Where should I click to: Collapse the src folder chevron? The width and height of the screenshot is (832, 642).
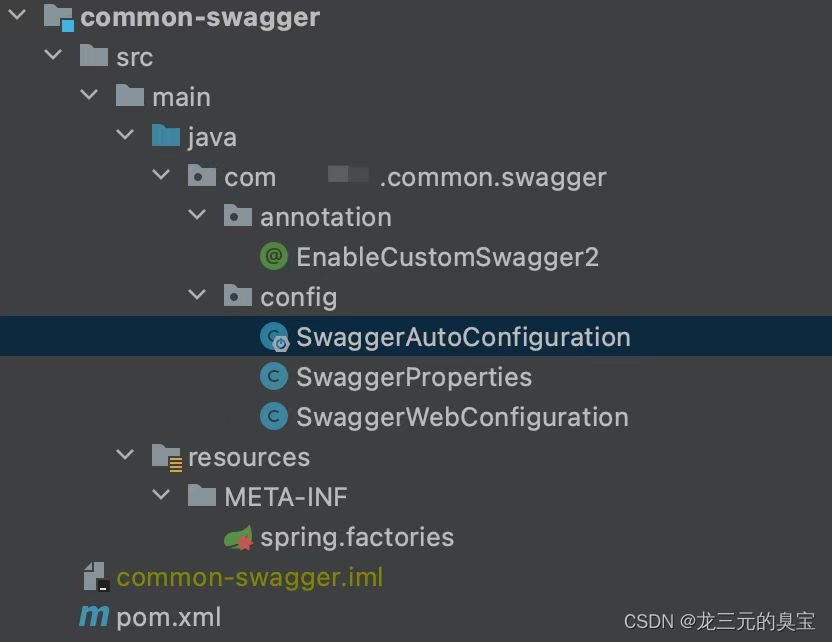(x=53, y=56)
